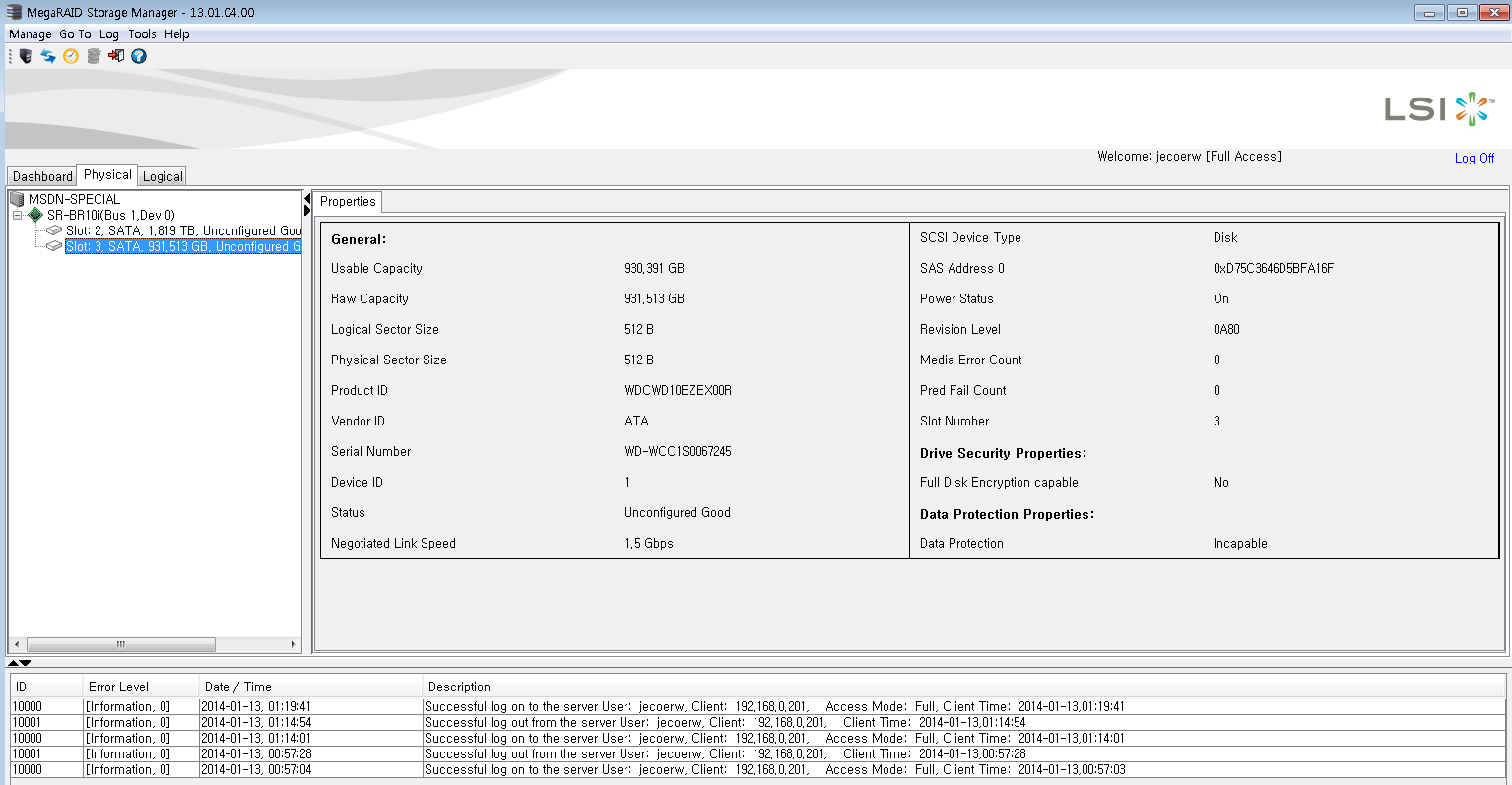
Task: Click the LSI logo
Action: (x=1439, y=109)
